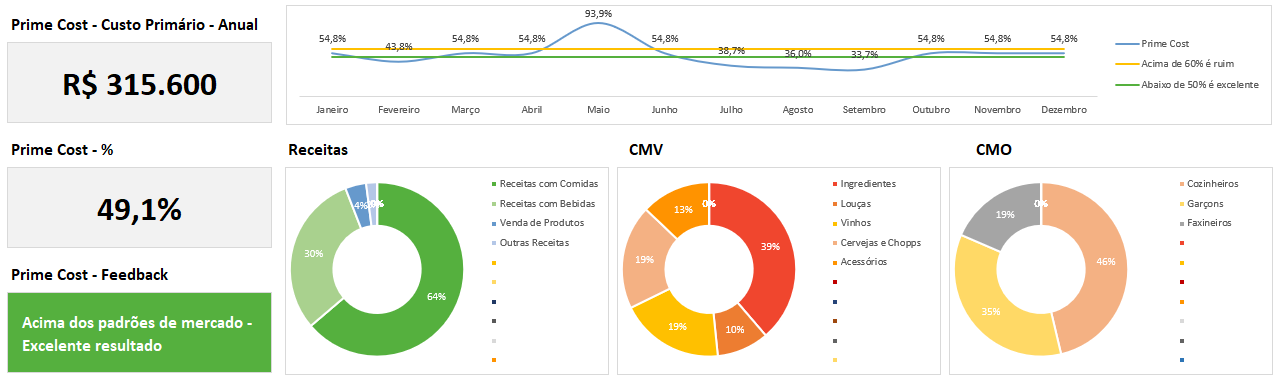
Task: Click the 'Prime Cost - Feedback' heading
Action: click(89, 274)
